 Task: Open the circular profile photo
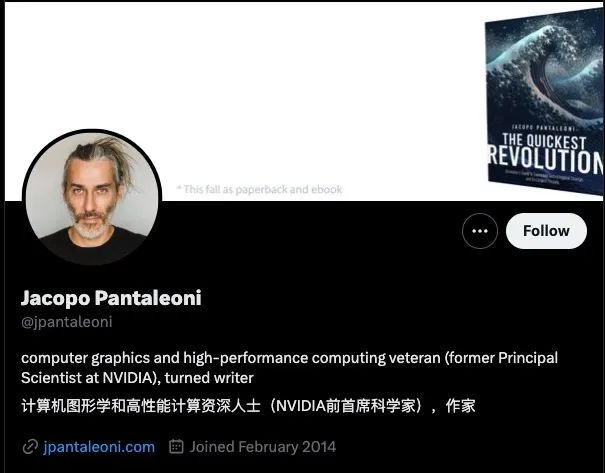point(92,197)
